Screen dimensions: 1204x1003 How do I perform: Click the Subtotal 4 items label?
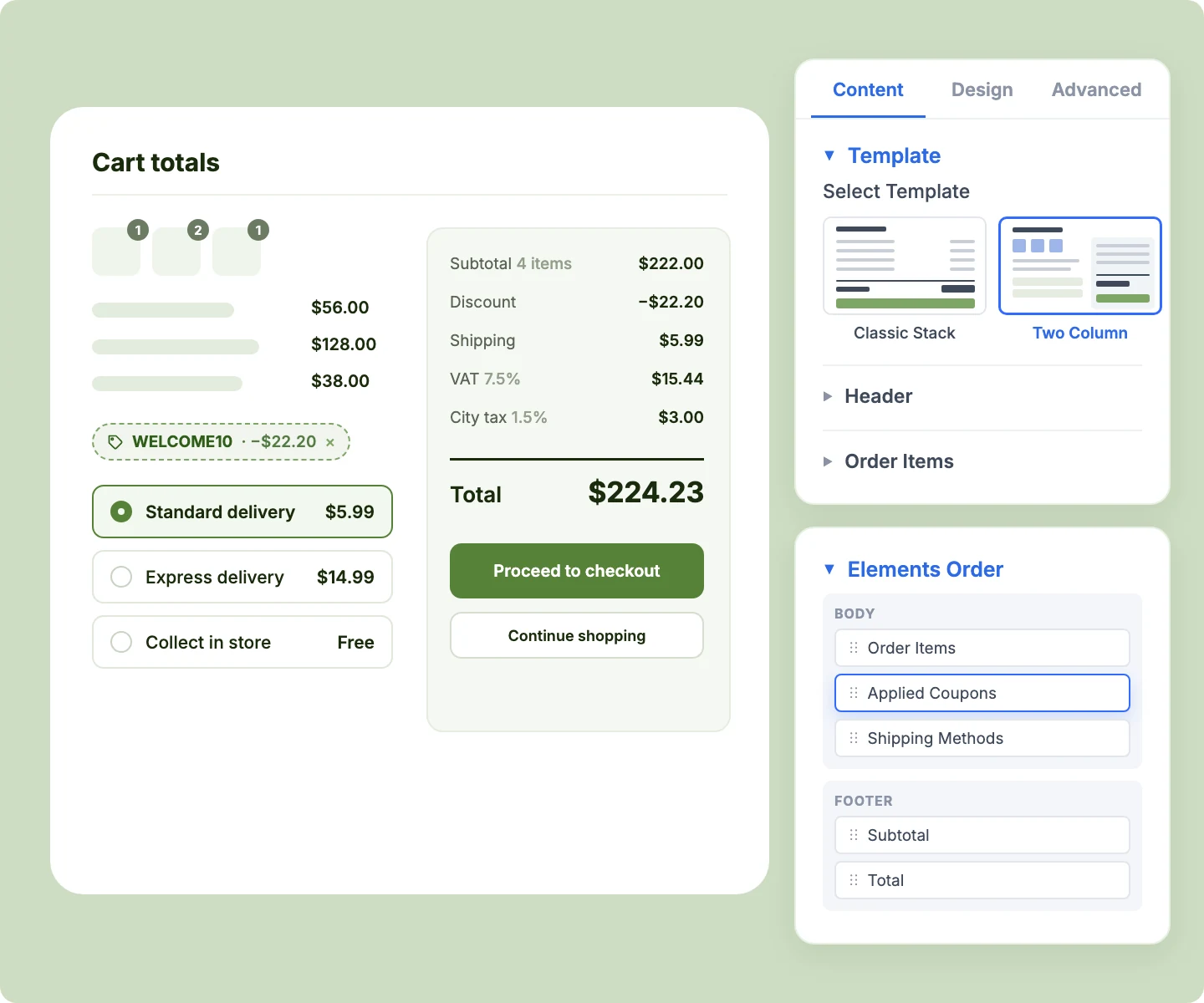(511, 263)
